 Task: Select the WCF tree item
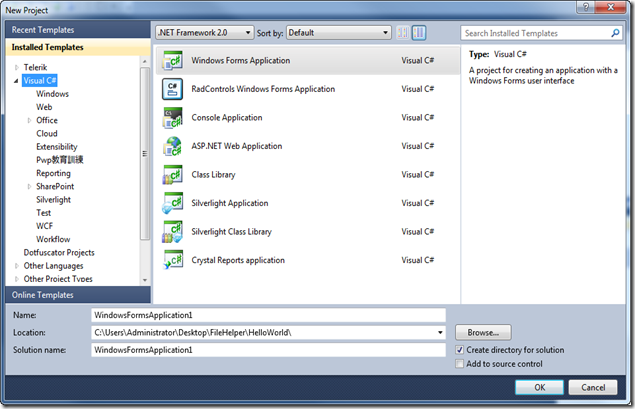[x=44, y=226]
